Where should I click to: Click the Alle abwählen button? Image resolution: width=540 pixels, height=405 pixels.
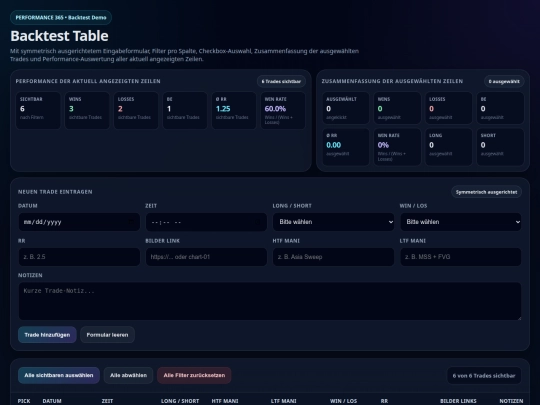(128, 375)
